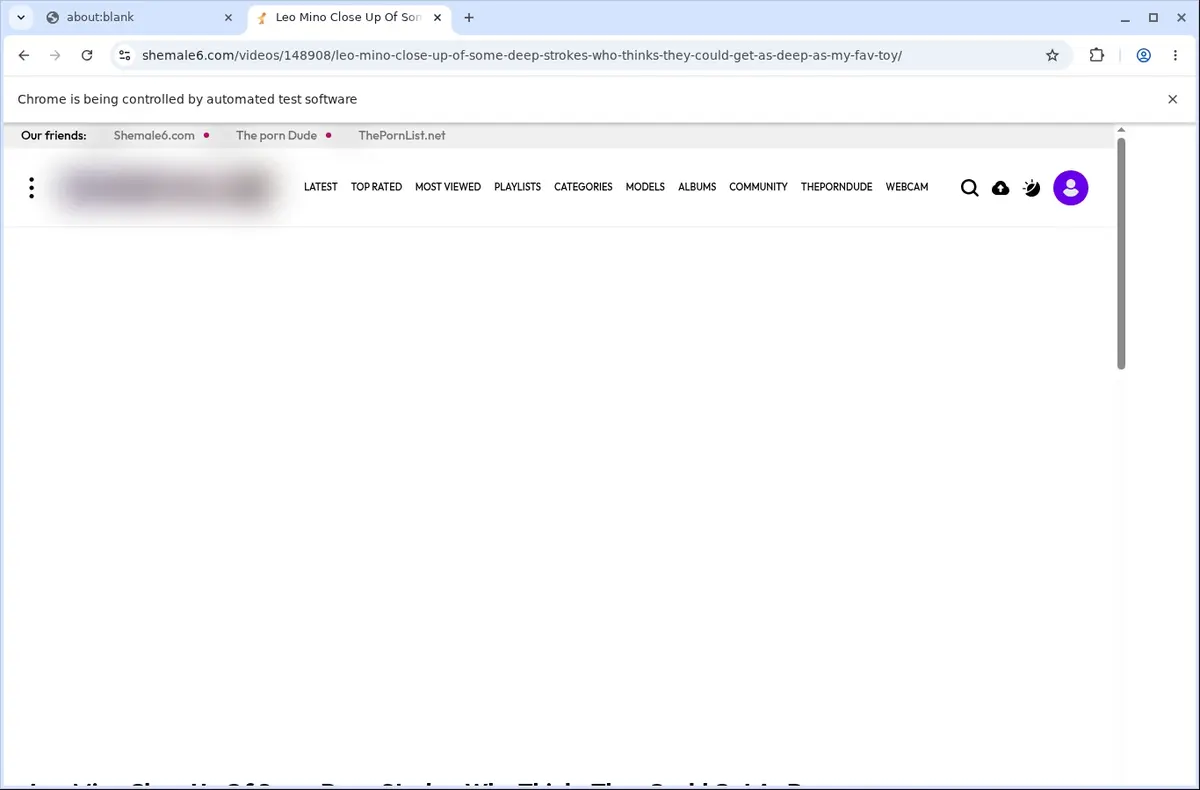Image resolution: width=1200 pixels, height=790 pixels.
Task: Open the three-dot site menu
Action: 32,188
